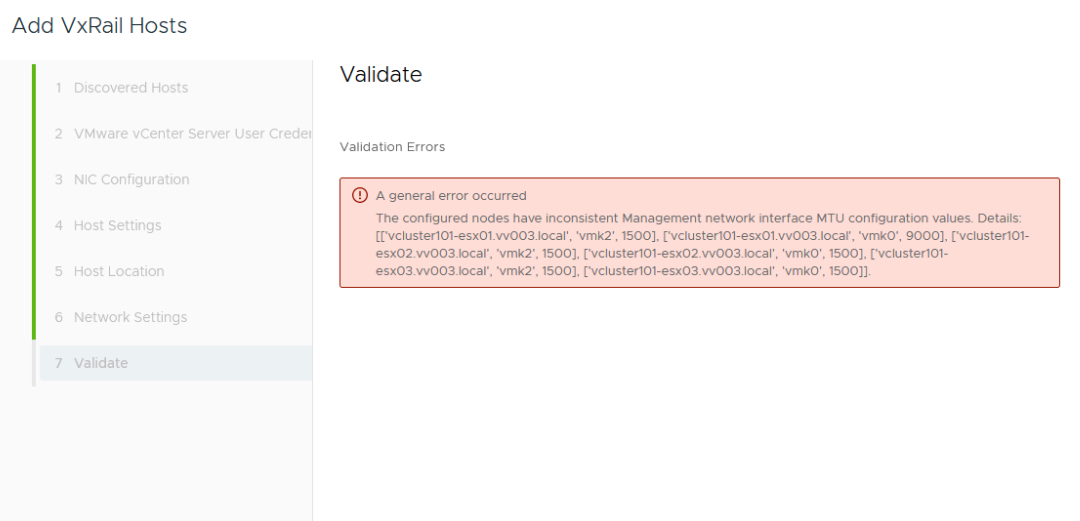Click the green wizard progress bar

pos(33,200)
